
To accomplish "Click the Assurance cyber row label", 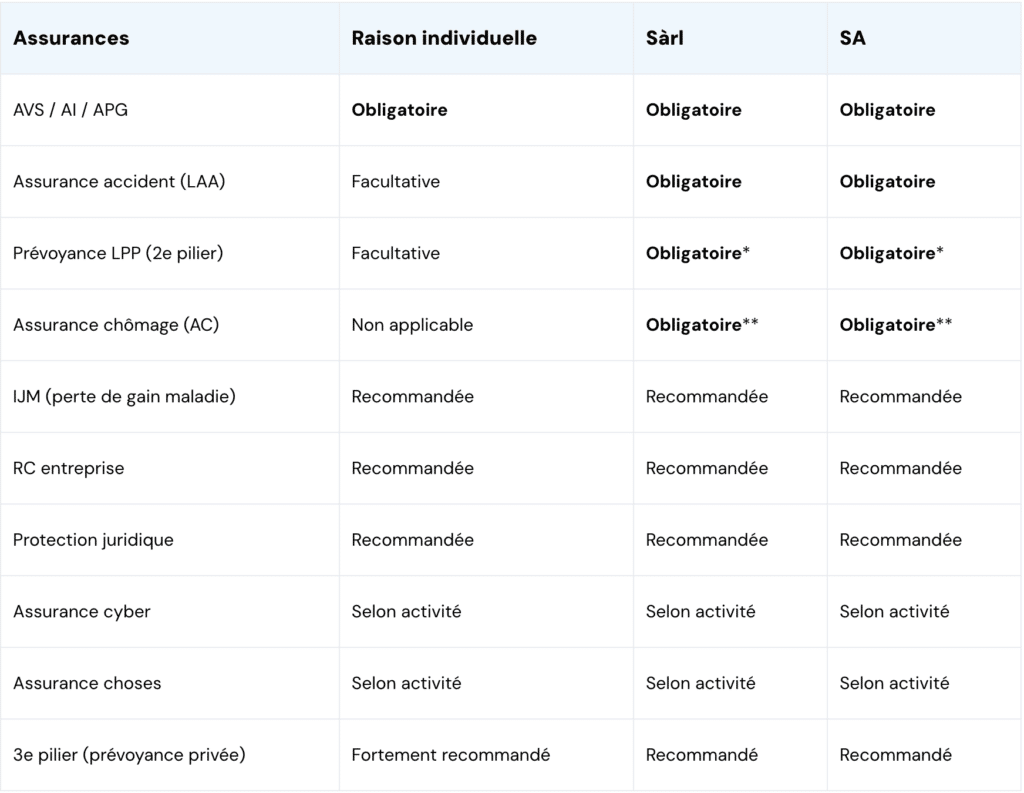I will [82, 611].
